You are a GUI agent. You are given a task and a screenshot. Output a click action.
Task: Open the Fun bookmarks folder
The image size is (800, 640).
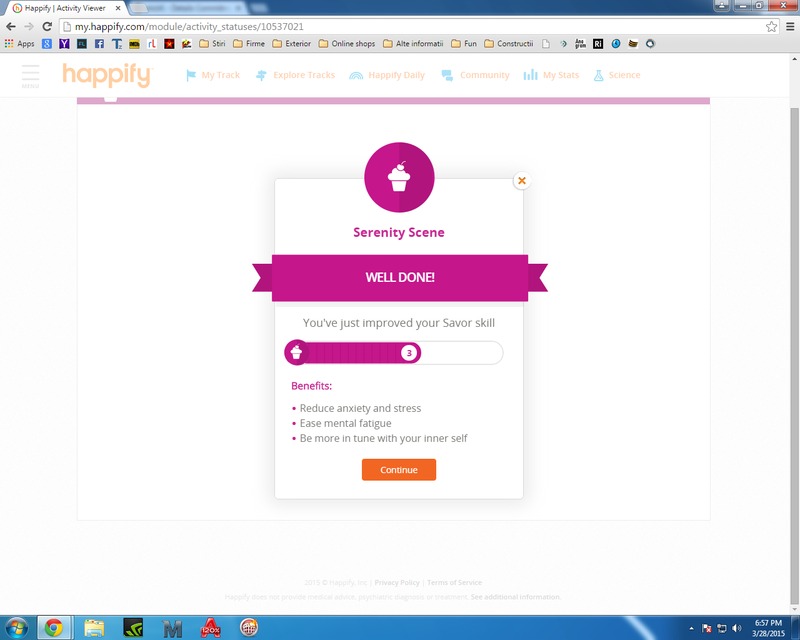click(464, 44)
